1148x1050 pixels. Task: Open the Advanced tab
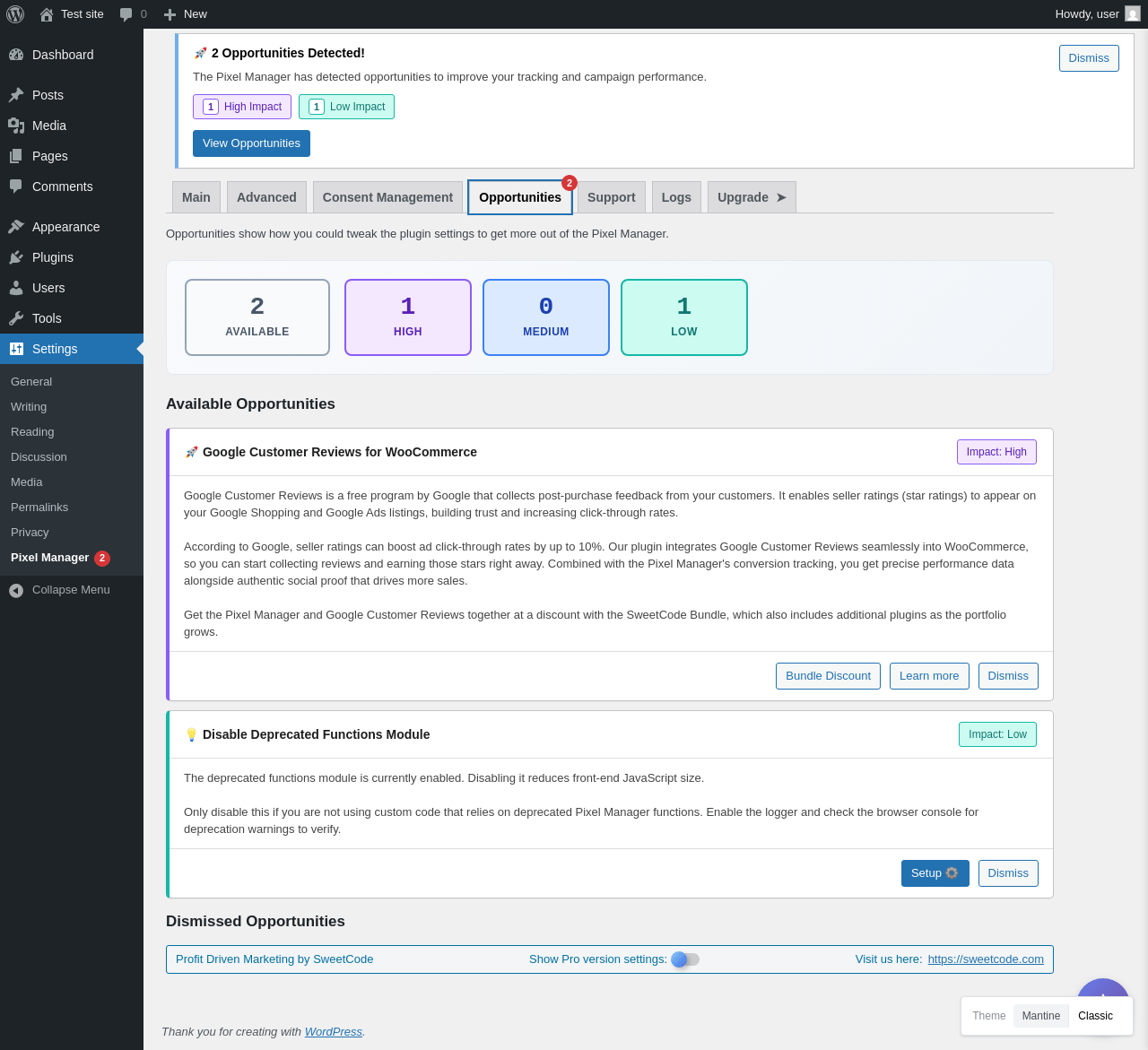point(266,197)
